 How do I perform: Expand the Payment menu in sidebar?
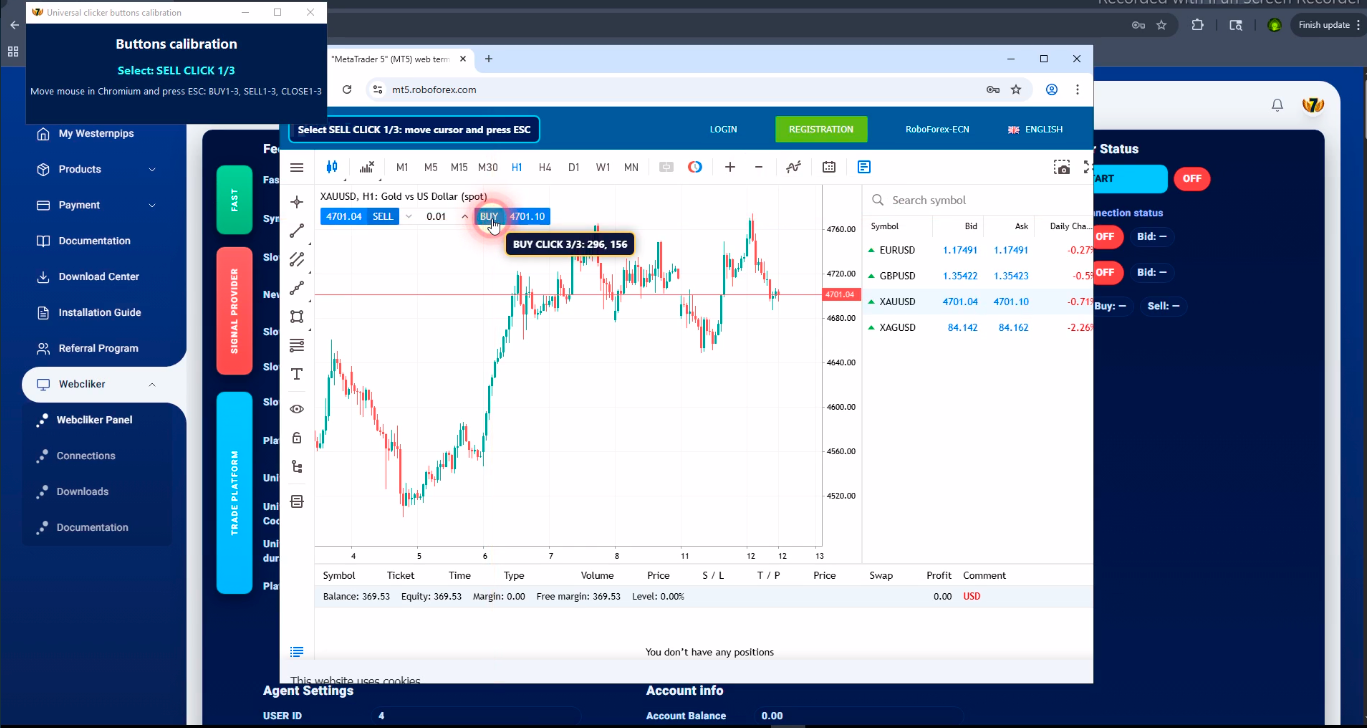point(98,205)
